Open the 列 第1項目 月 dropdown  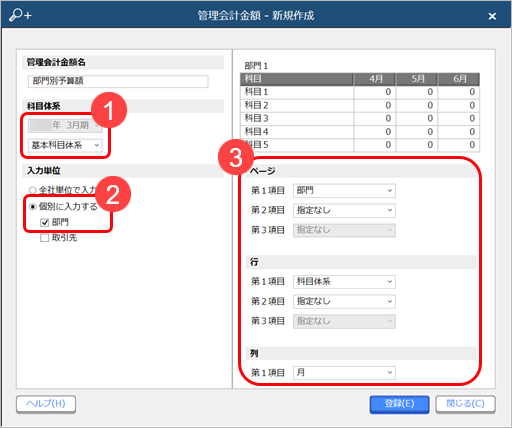click(344, 373)
